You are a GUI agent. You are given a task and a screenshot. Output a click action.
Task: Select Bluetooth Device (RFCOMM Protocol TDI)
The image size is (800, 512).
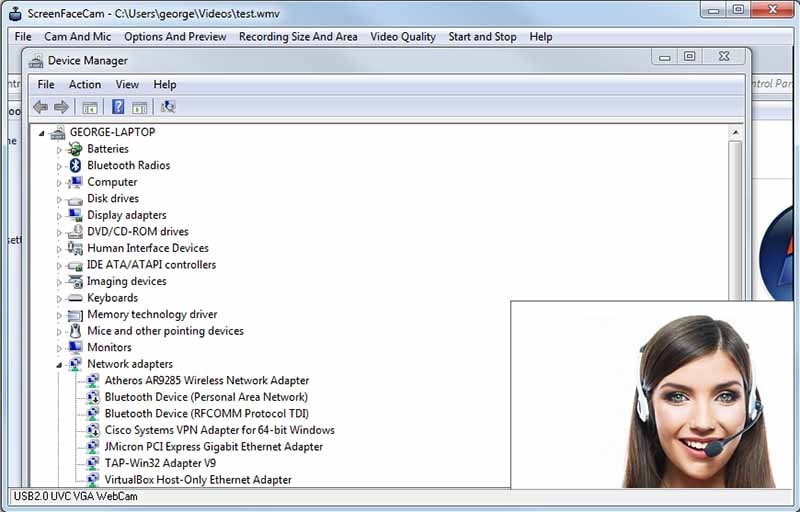pos(207,414)
